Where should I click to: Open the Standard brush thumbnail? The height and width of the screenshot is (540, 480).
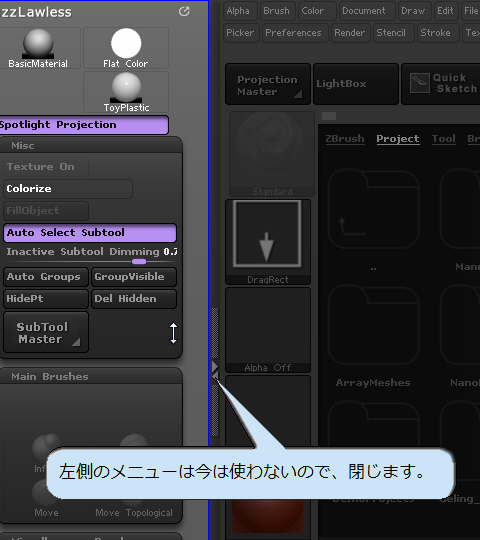click(x=272, y=154)
